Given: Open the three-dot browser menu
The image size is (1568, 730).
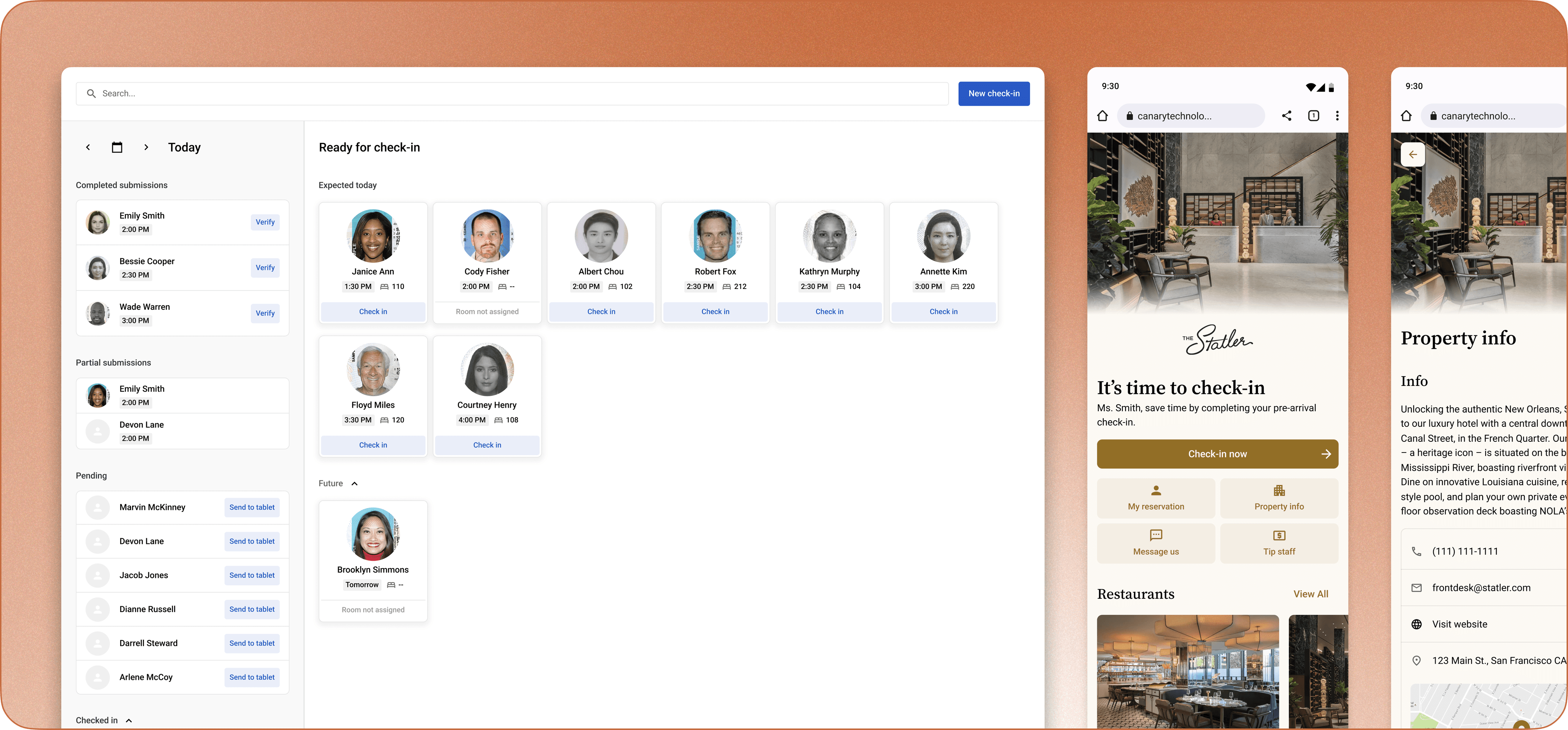Looking at the screenshot, I should (x=1337, y=116).
